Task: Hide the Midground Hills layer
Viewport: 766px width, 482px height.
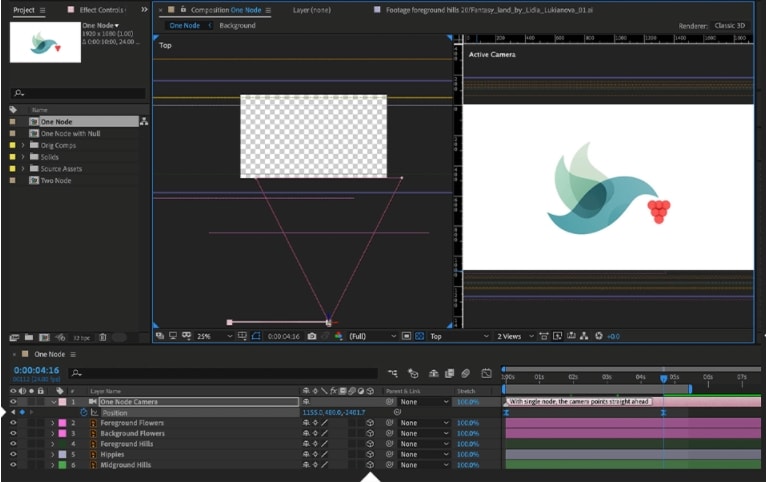Action: (13, 465)
